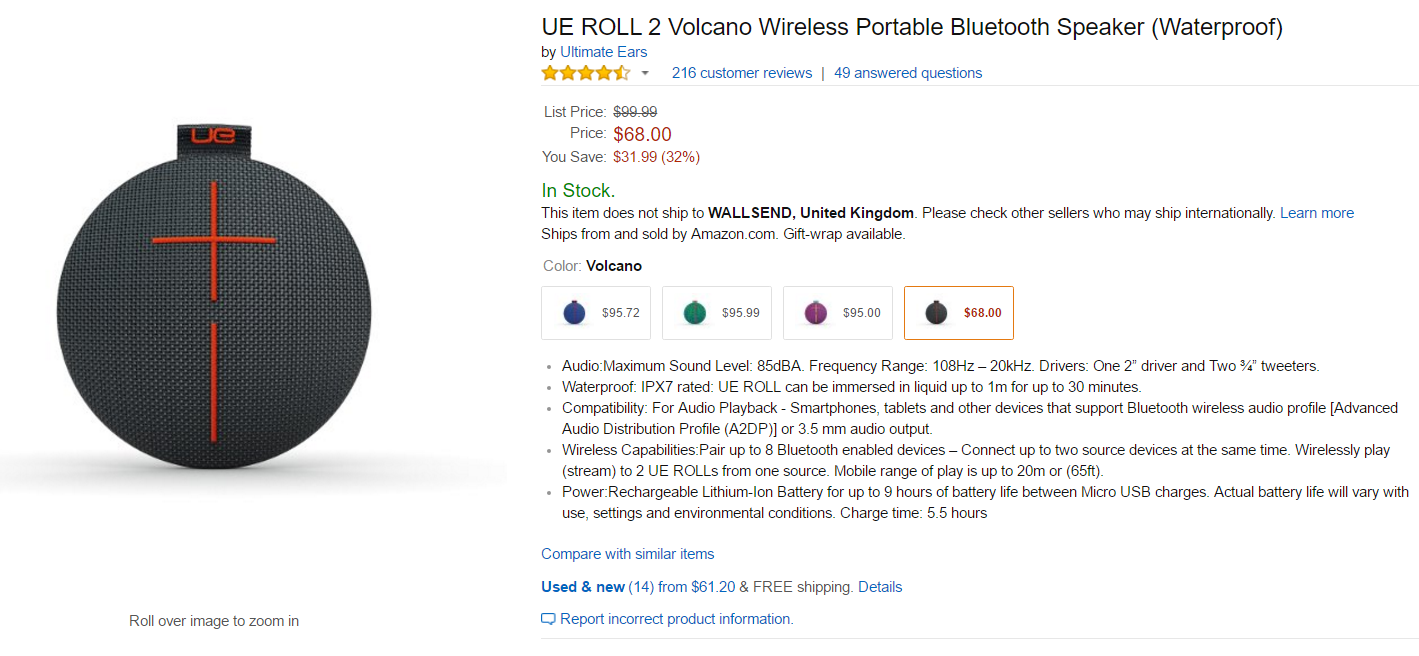The width and height of the screenshot is (1419, 656).
Task: Select the Volcano black color at $68.00
Action: 958,313
